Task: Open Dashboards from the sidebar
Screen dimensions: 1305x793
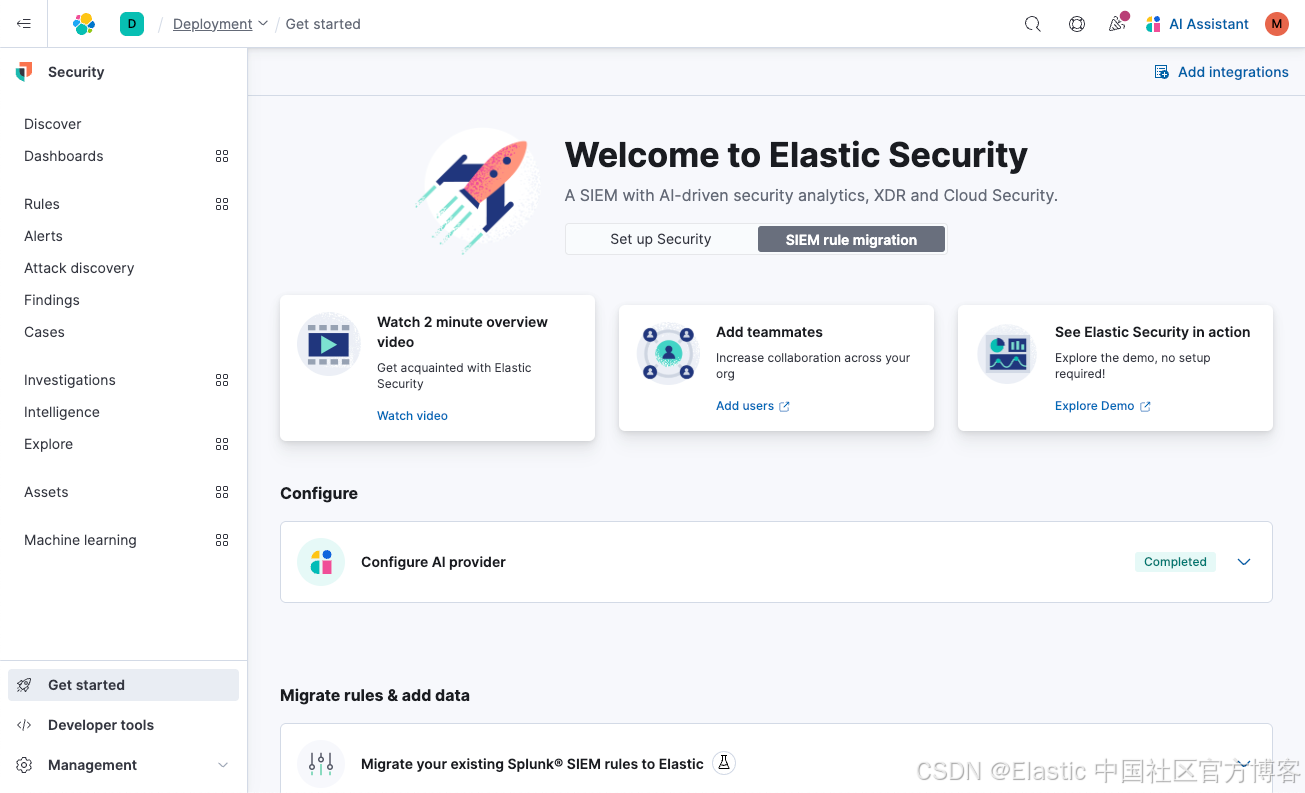Action: tap(64, 156)
